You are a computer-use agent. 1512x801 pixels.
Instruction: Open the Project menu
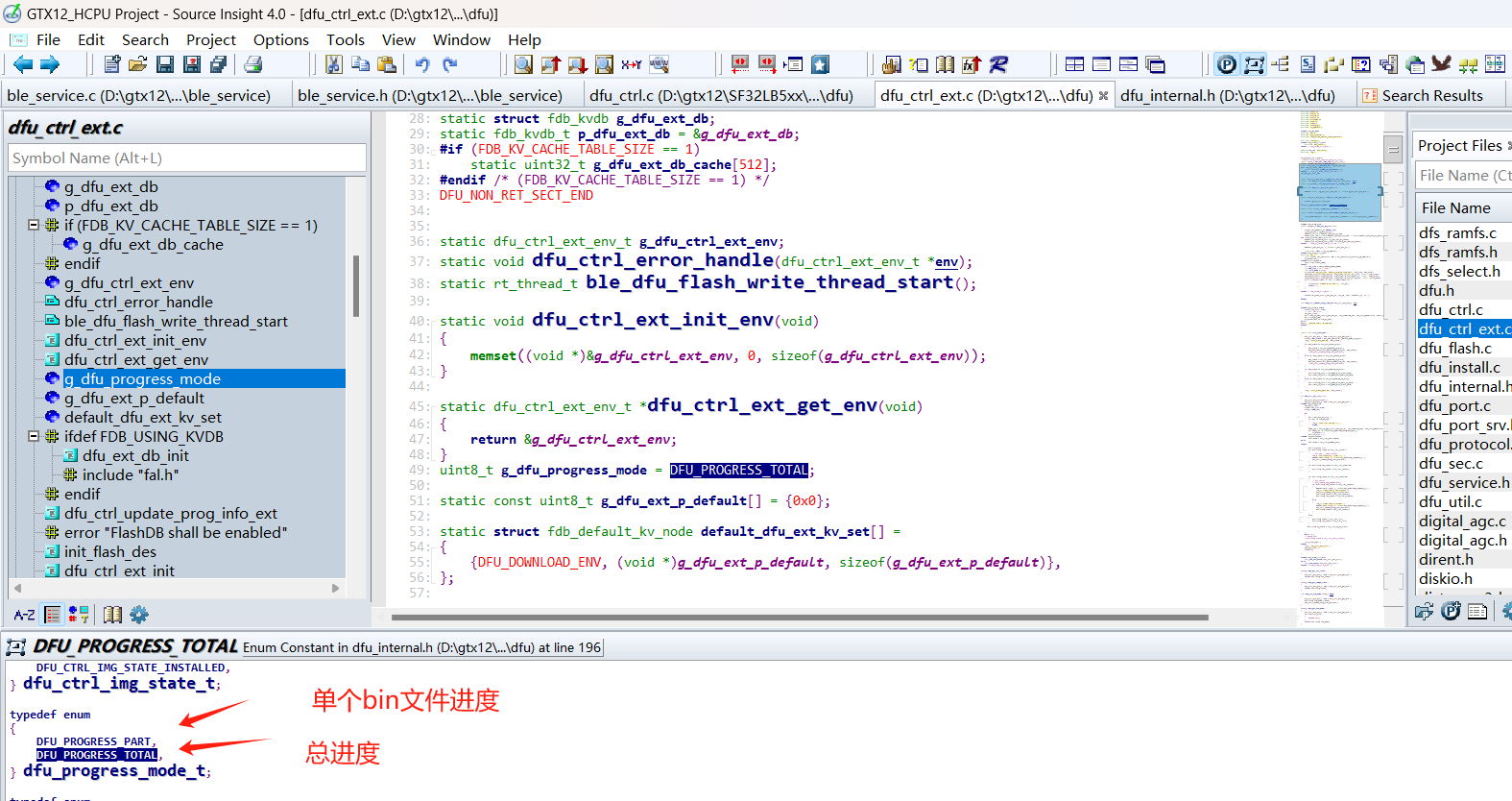[211, 39]
